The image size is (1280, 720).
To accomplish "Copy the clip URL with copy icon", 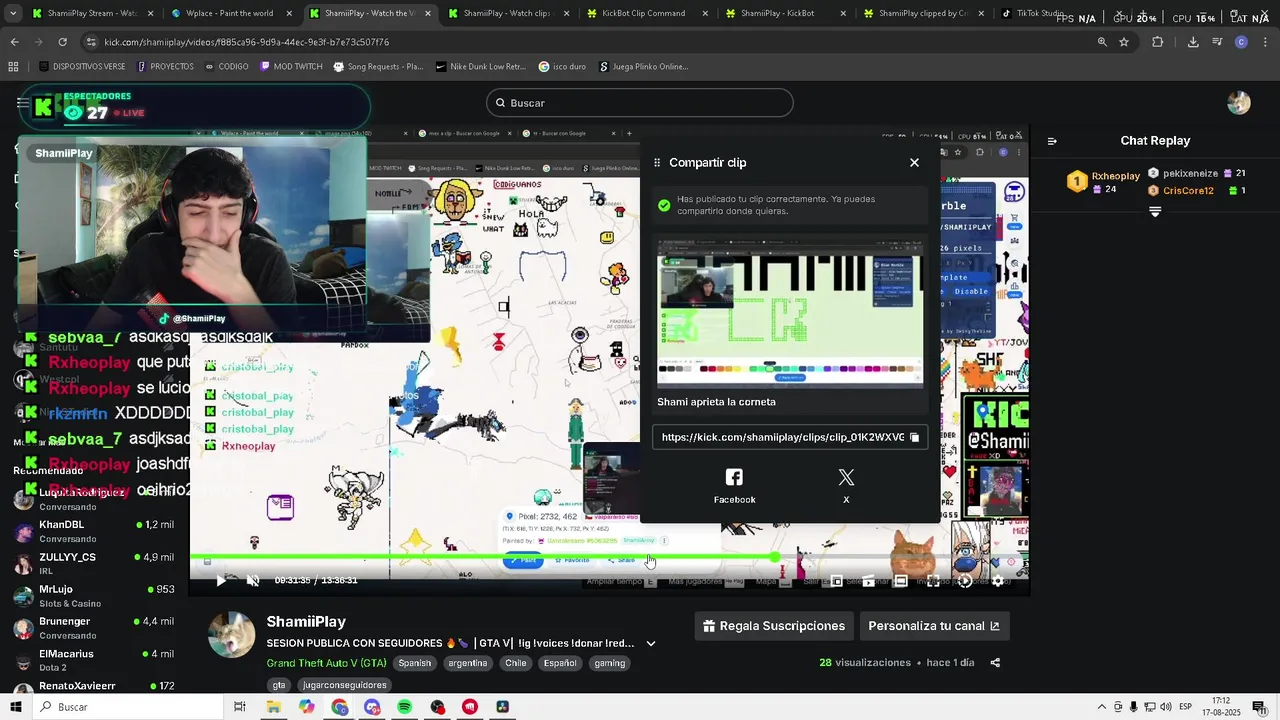I will [x=914, y=437].
